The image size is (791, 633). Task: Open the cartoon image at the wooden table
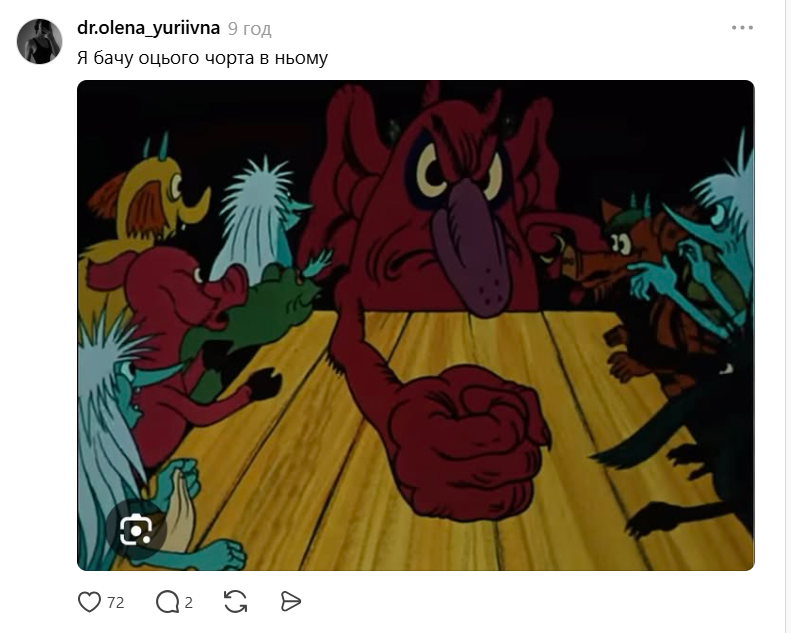click(x=416, y=325)
